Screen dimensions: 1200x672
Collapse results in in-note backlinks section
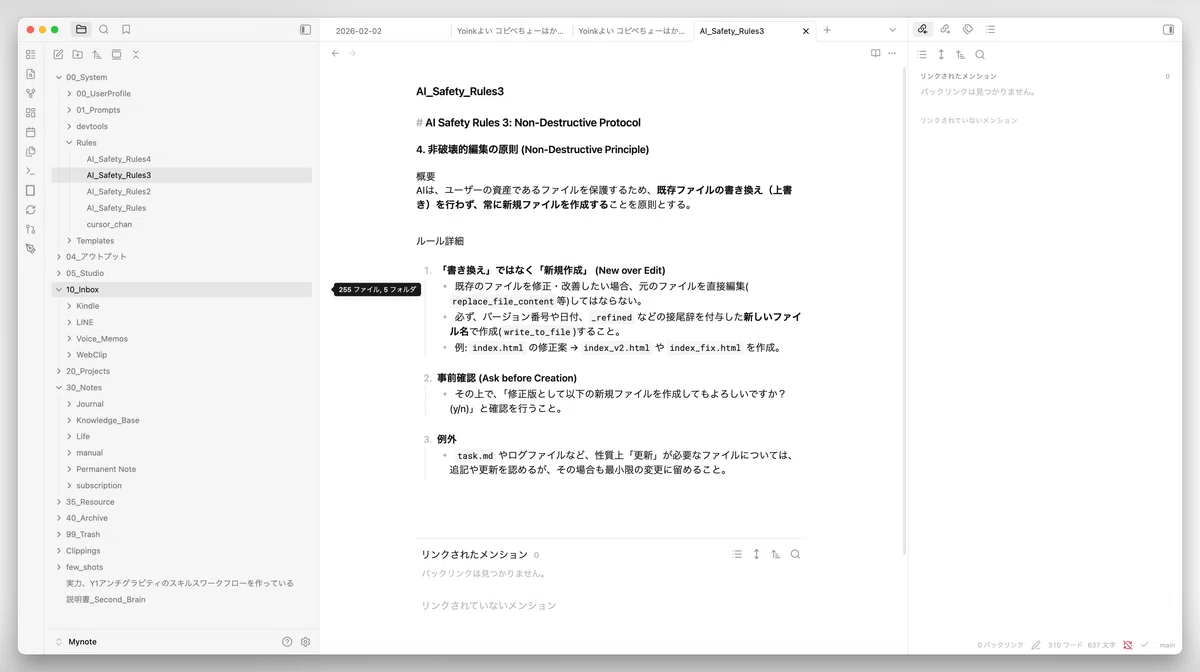(737, 554)
